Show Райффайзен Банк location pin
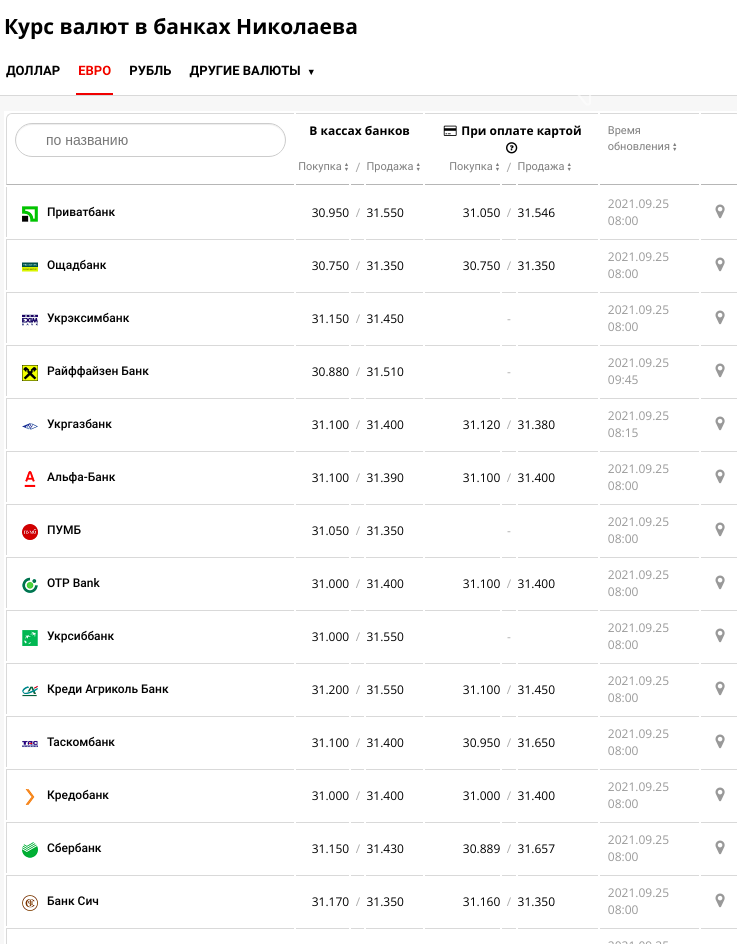 tap(720, 370)
